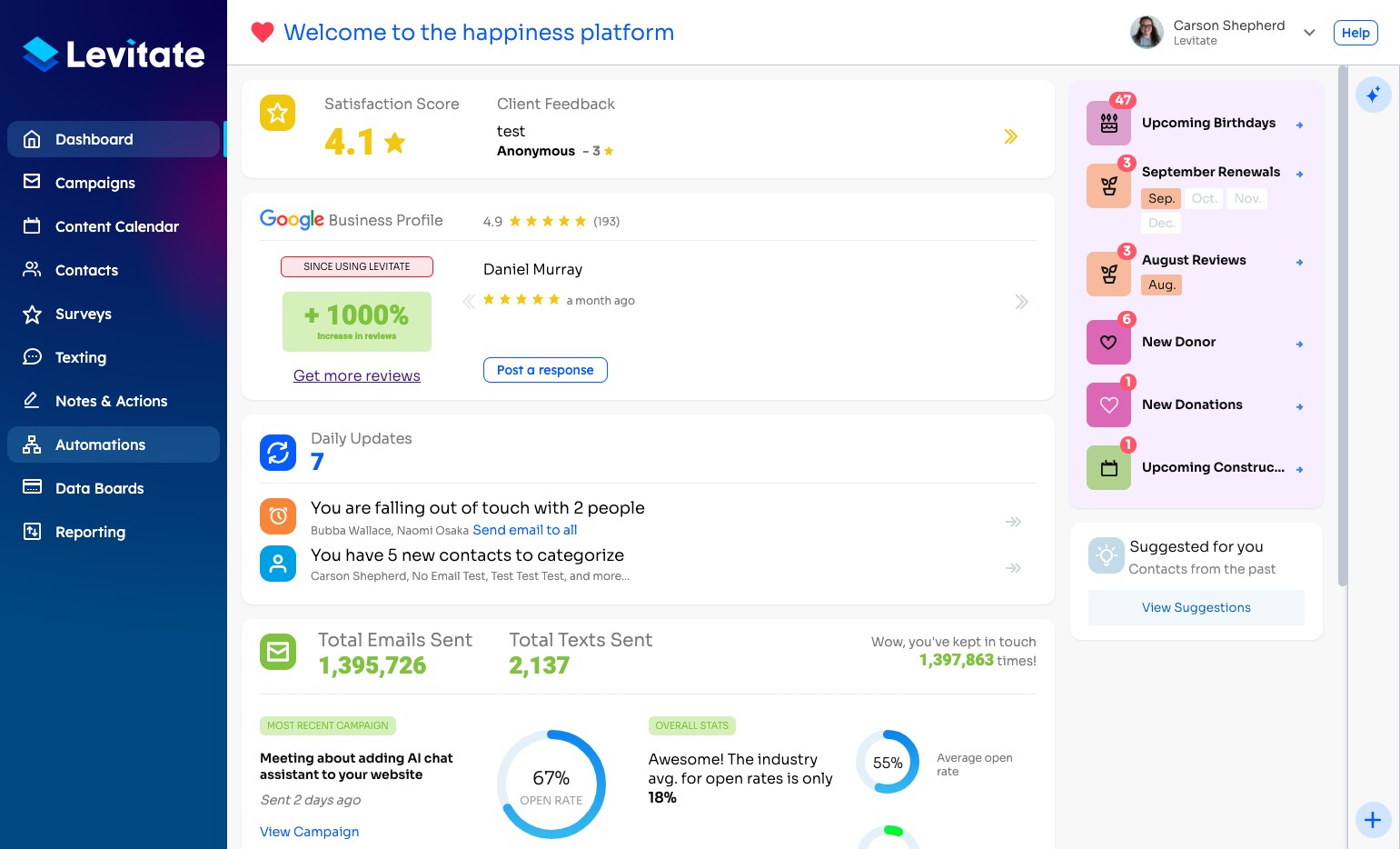Viewport: 1400px width, 849px height.
Task: Show the next Google review
Action: click(x=1021, y=302)
